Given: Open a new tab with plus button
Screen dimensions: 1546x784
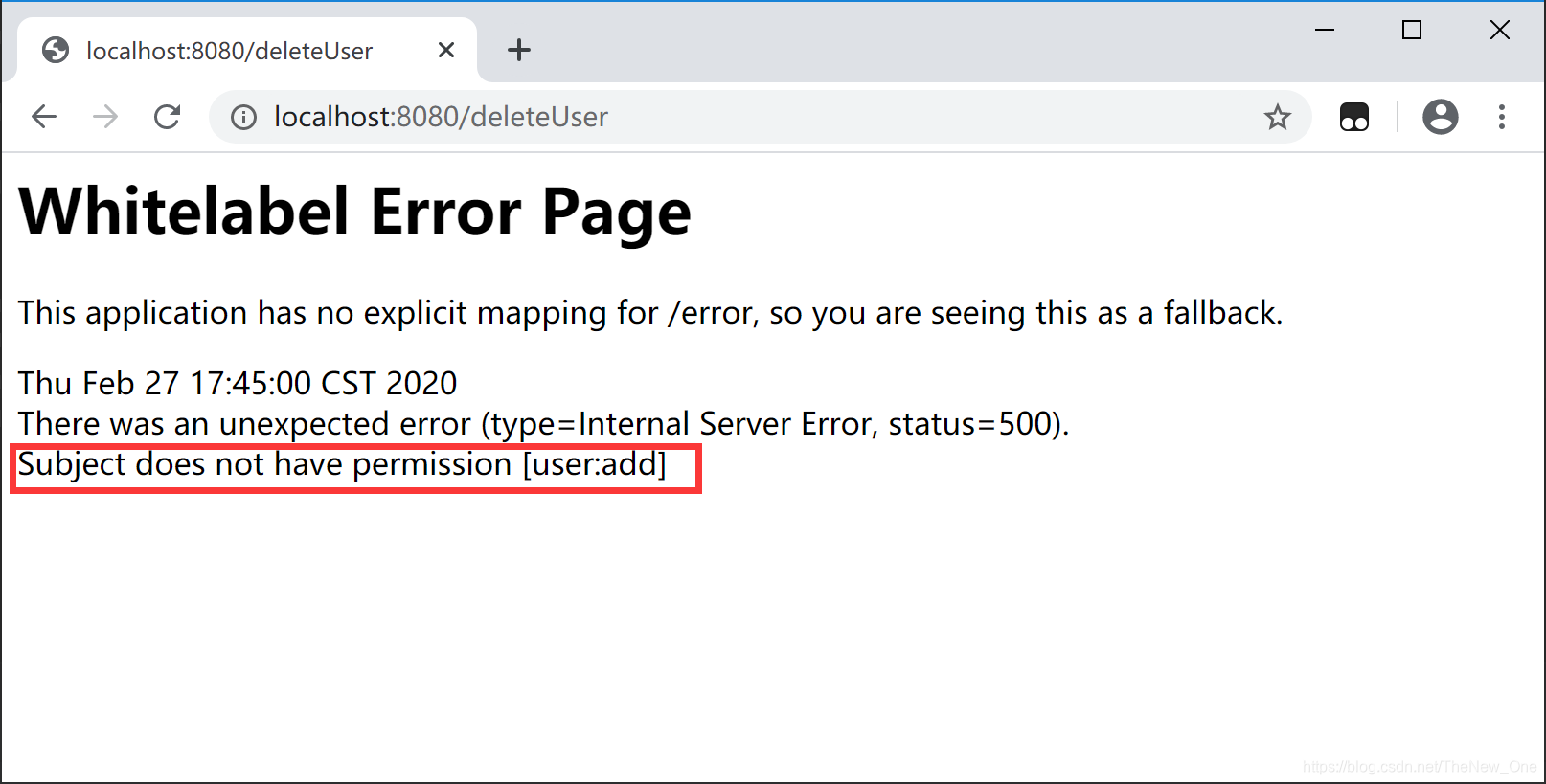Looking at the screenshot, I should pos(519,50).
